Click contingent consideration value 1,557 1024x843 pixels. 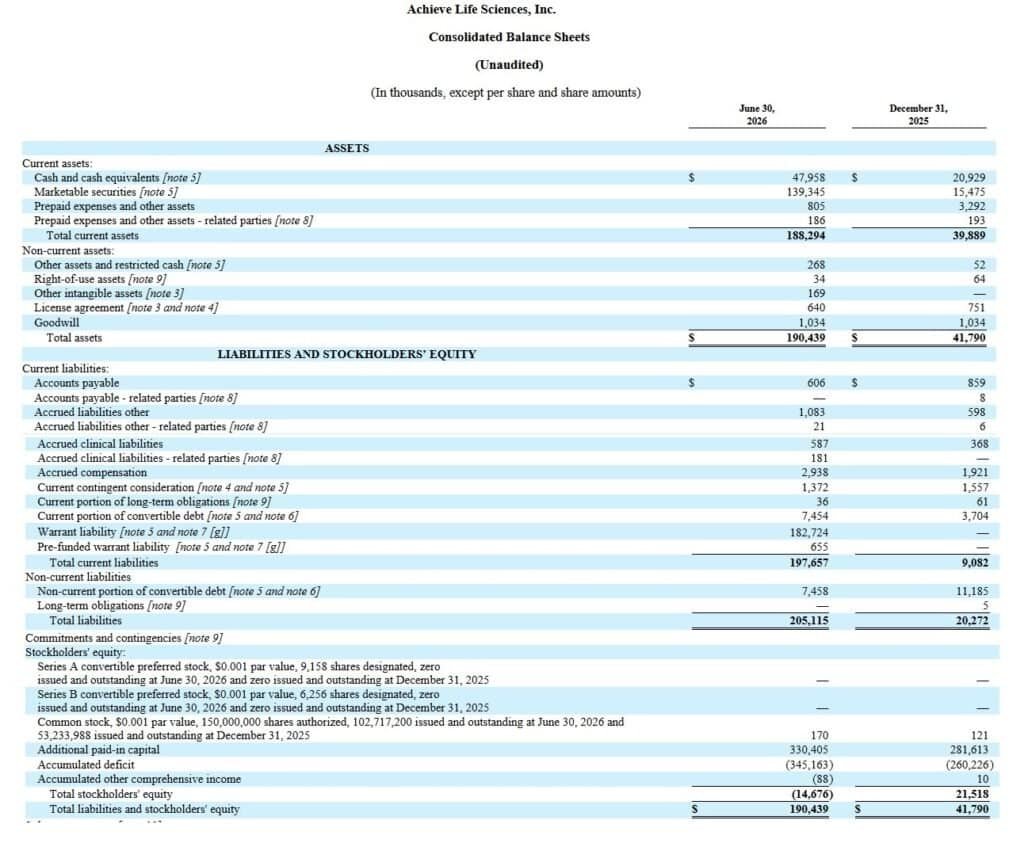coord(975,488)
